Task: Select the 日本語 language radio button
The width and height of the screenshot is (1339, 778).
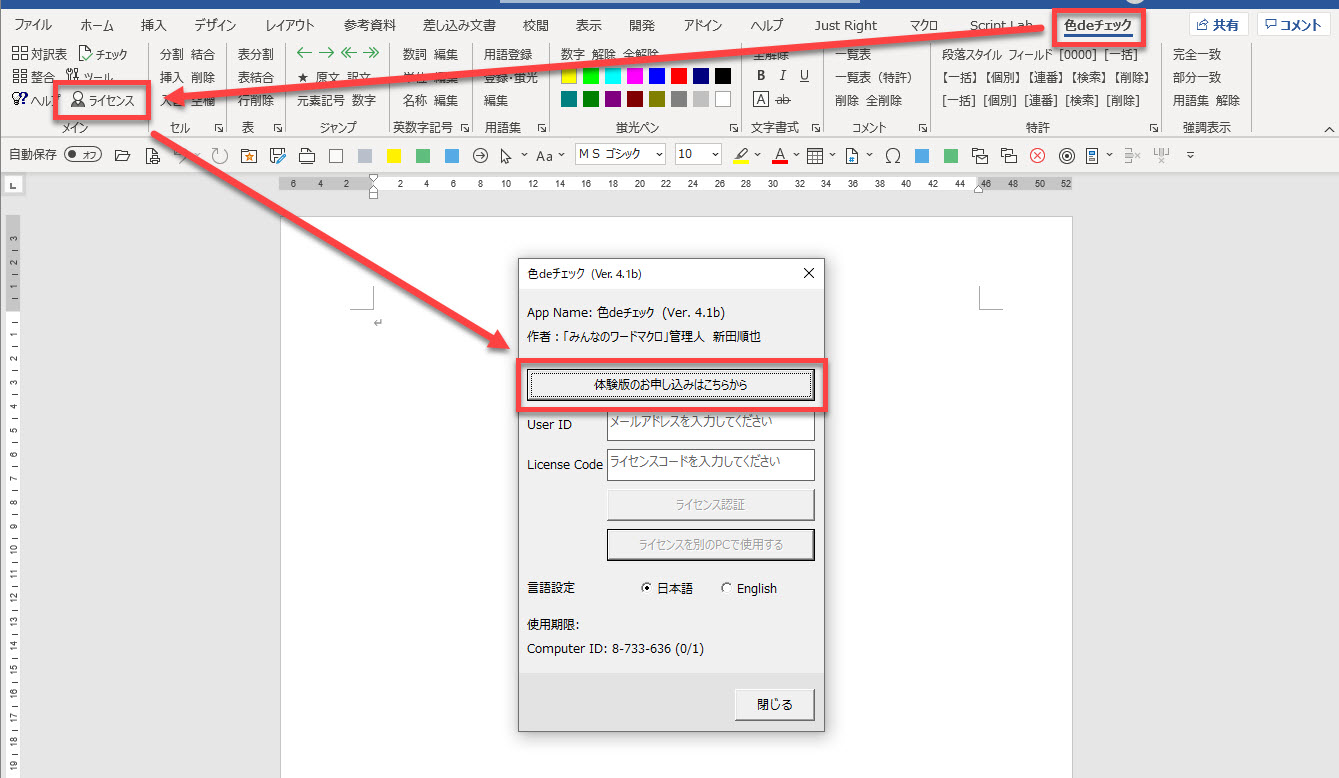Action: [x=647, y=589]
